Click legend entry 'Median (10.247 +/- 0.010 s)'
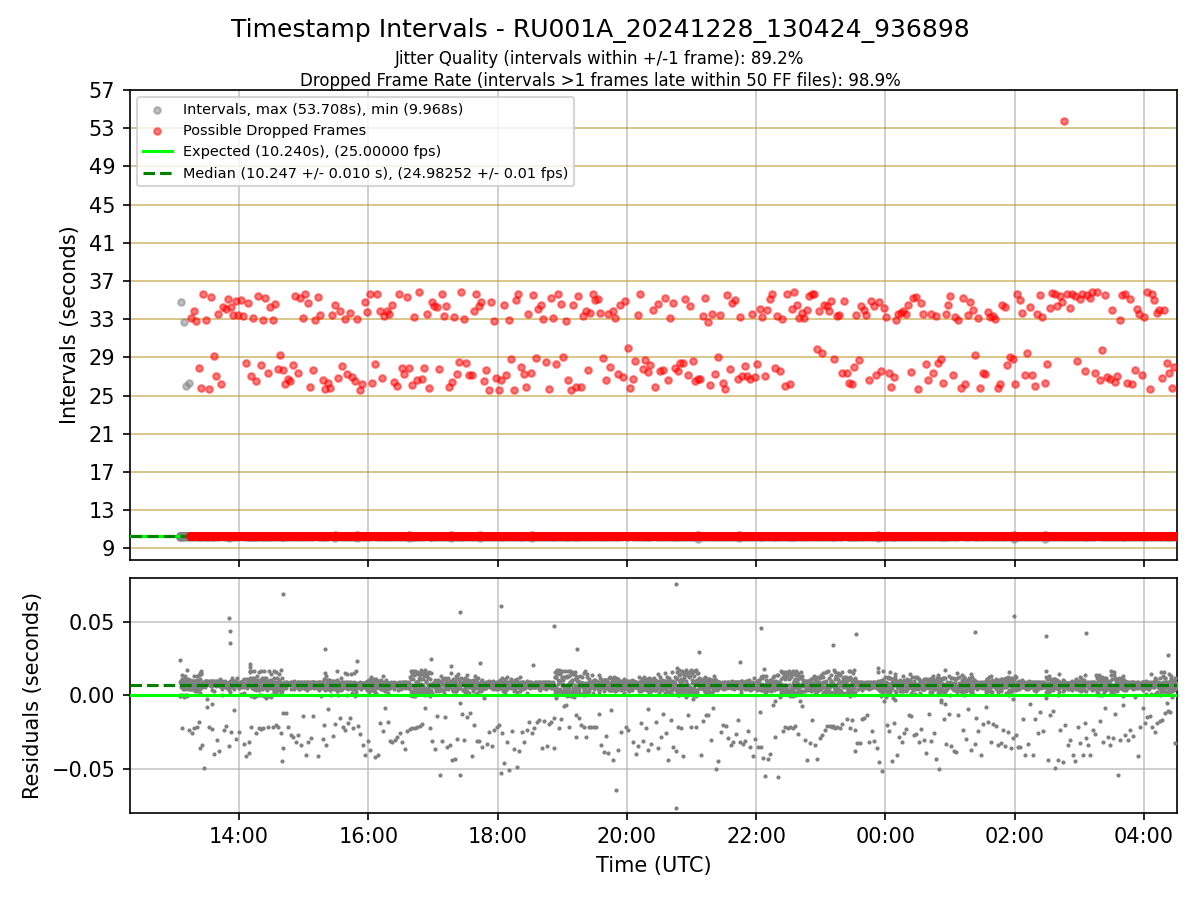This screenshot has width=1200, height=900. [375, 173]
